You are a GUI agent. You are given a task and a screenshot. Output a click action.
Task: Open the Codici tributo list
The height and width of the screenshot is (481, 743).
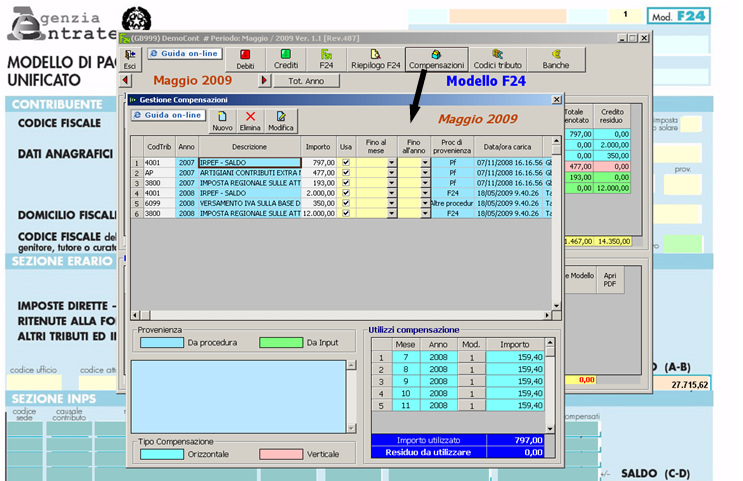click(x=497, y=58)
